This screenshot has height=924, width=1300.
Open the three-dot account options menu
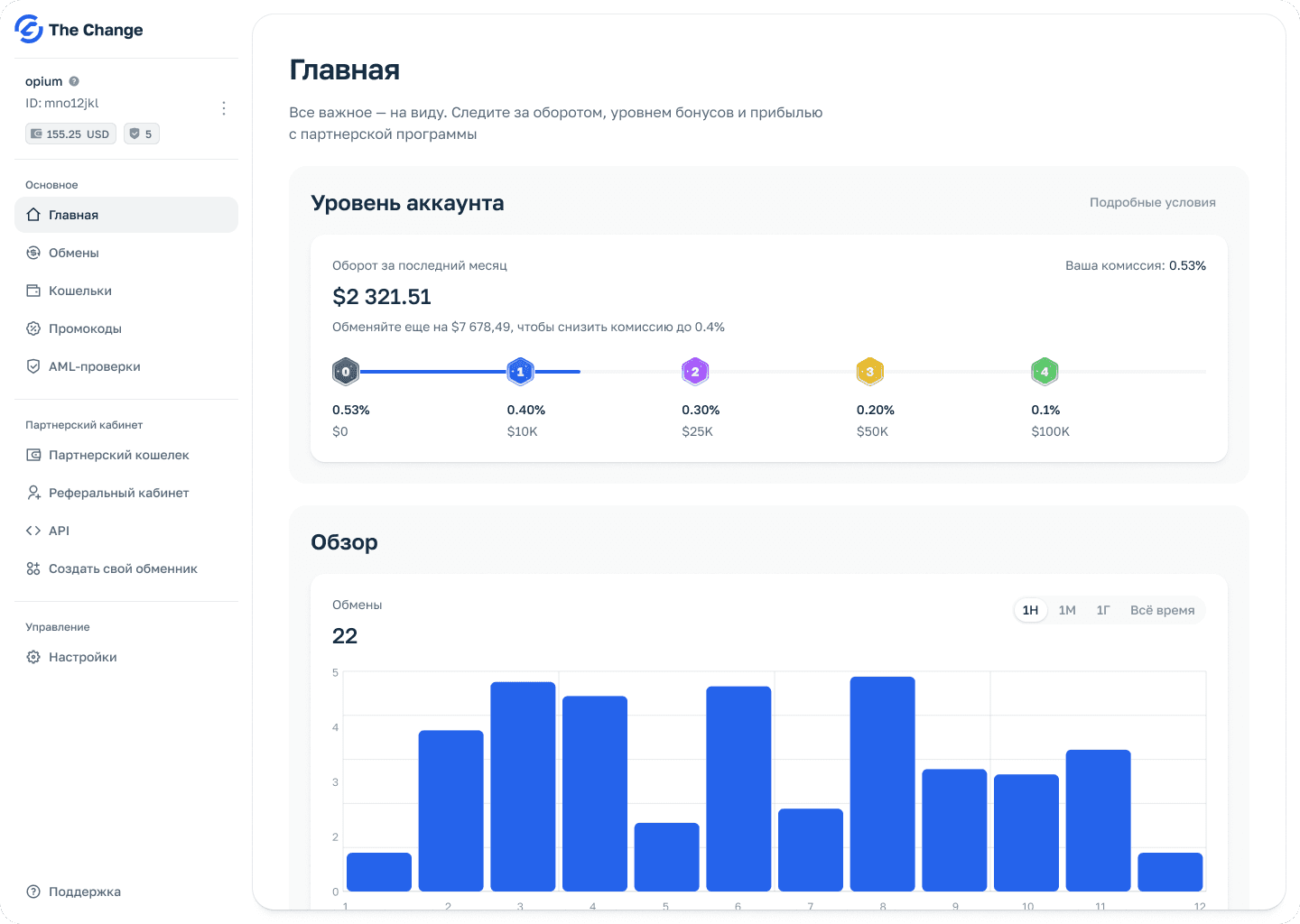point(224,108)
